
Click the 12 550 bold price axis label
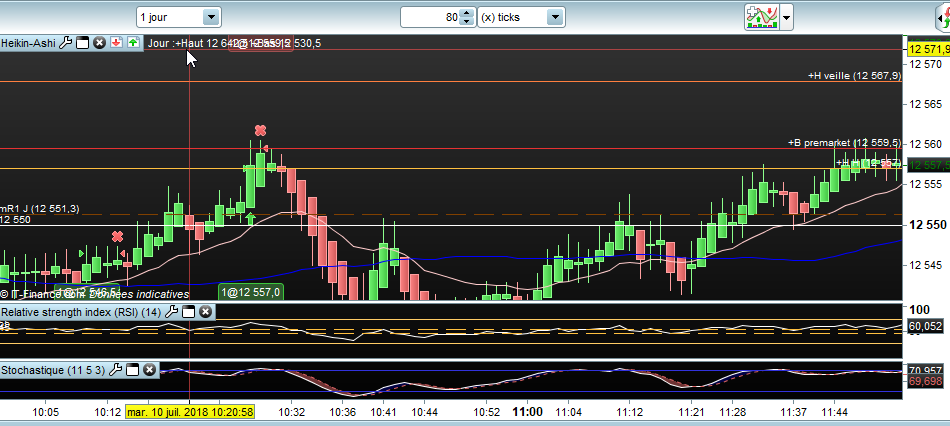(926, 225)
